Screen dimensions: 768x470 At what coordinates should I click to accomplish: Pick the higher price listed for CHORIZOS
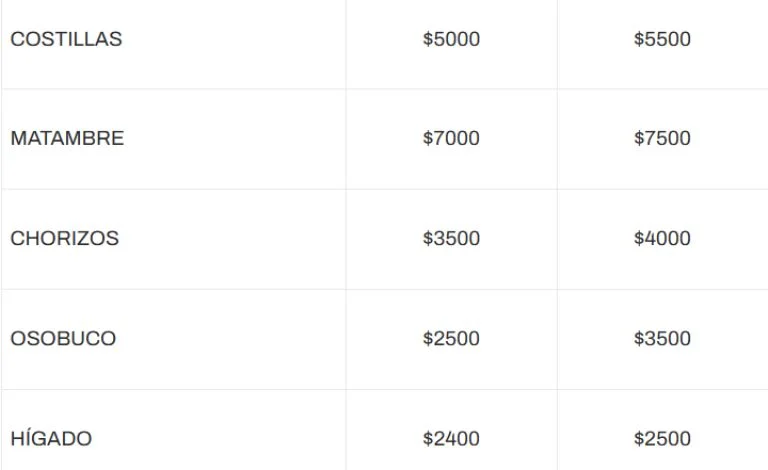coord(662,238)
